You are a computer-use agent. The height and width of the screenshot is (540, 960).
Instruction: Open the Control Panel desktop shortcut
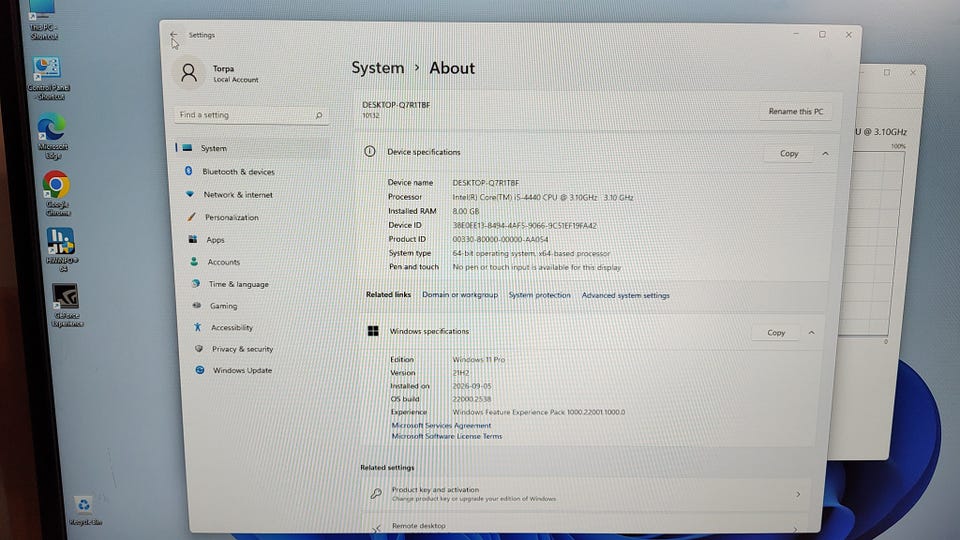click(48, 78)
